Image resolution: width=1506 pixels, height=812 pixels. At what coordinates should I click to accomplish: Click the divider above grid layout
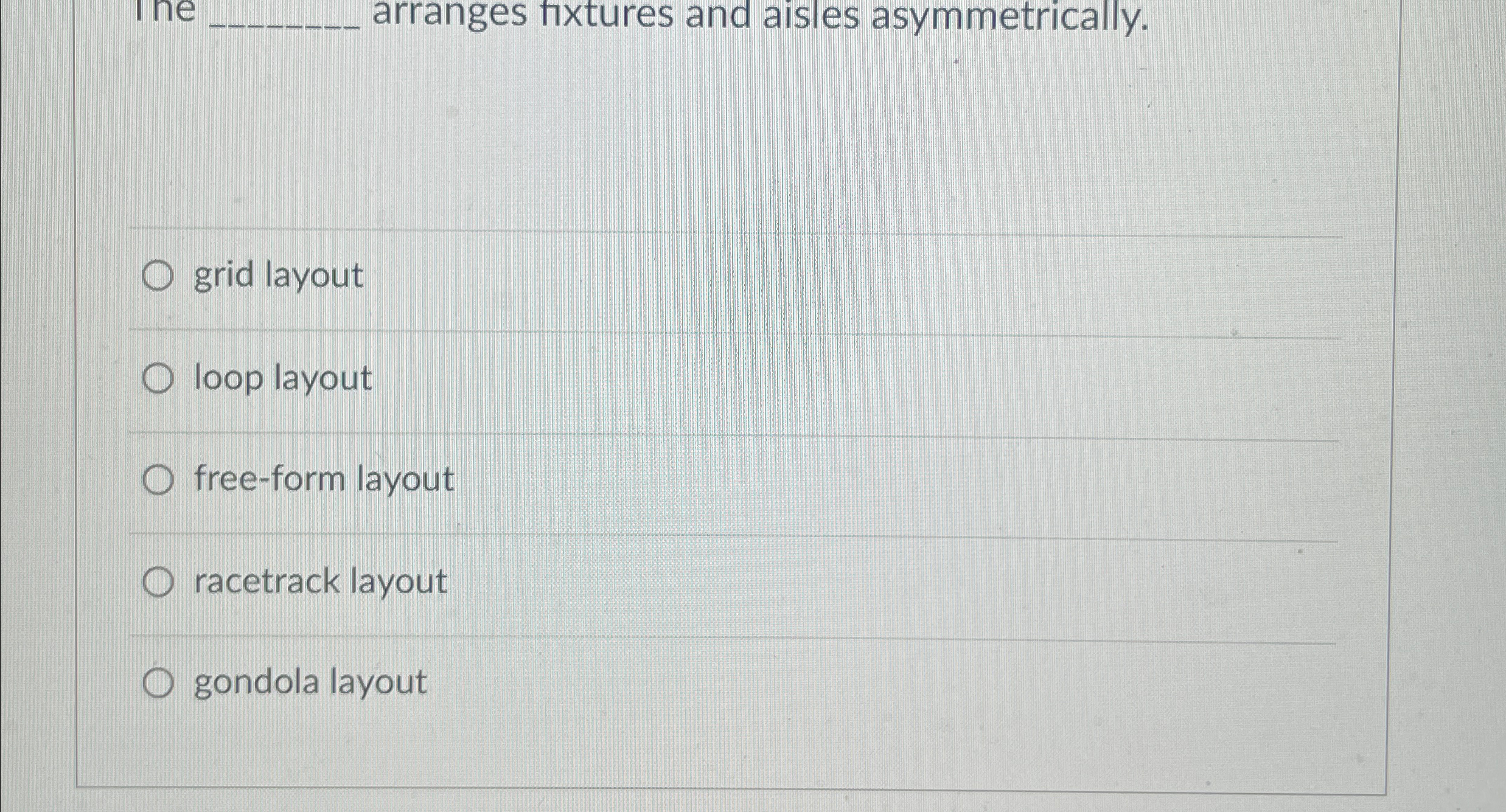click(730, 230)
